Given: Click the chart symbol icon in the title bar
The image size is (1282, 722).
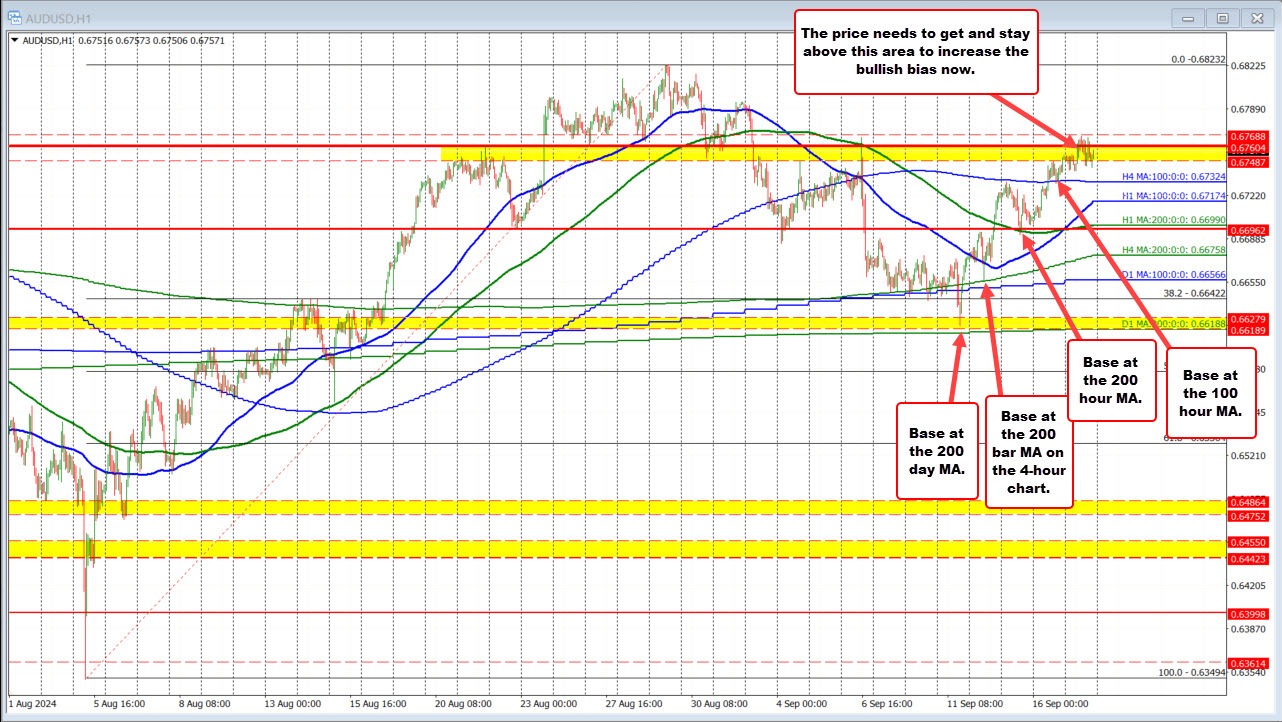Looking at the screenshot, I should [x=13, y=17].
